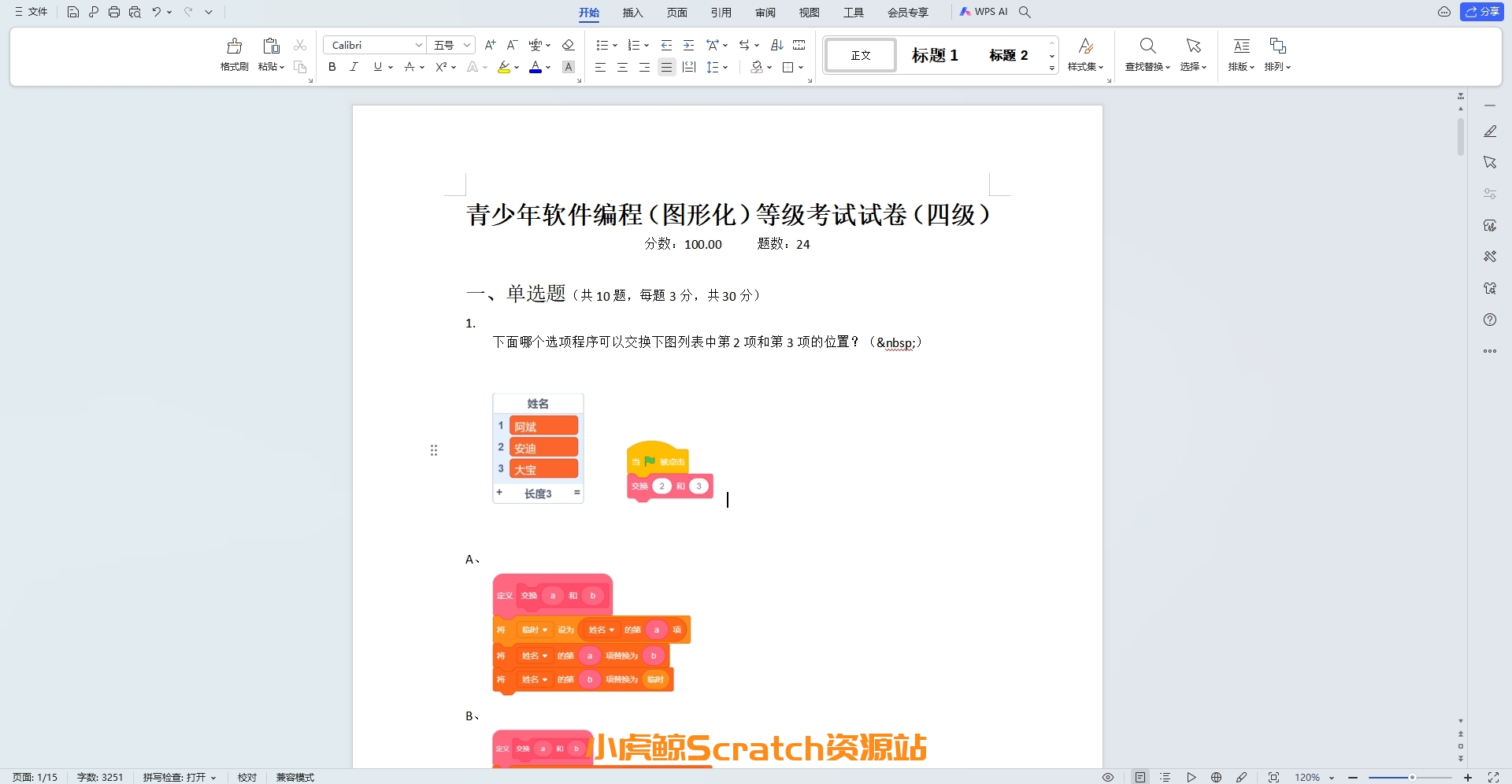
Task: Apply the 标题 2 heading style
Action: 1009,55
